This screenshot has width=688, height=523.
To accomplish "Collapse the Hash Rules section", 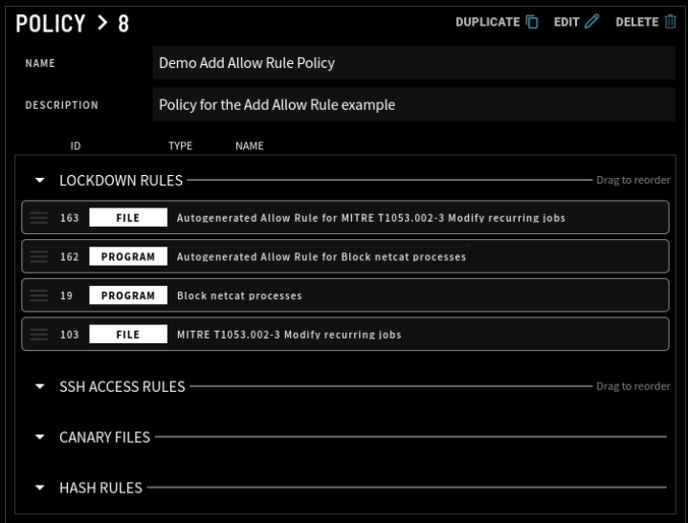I will click(40, 487).
